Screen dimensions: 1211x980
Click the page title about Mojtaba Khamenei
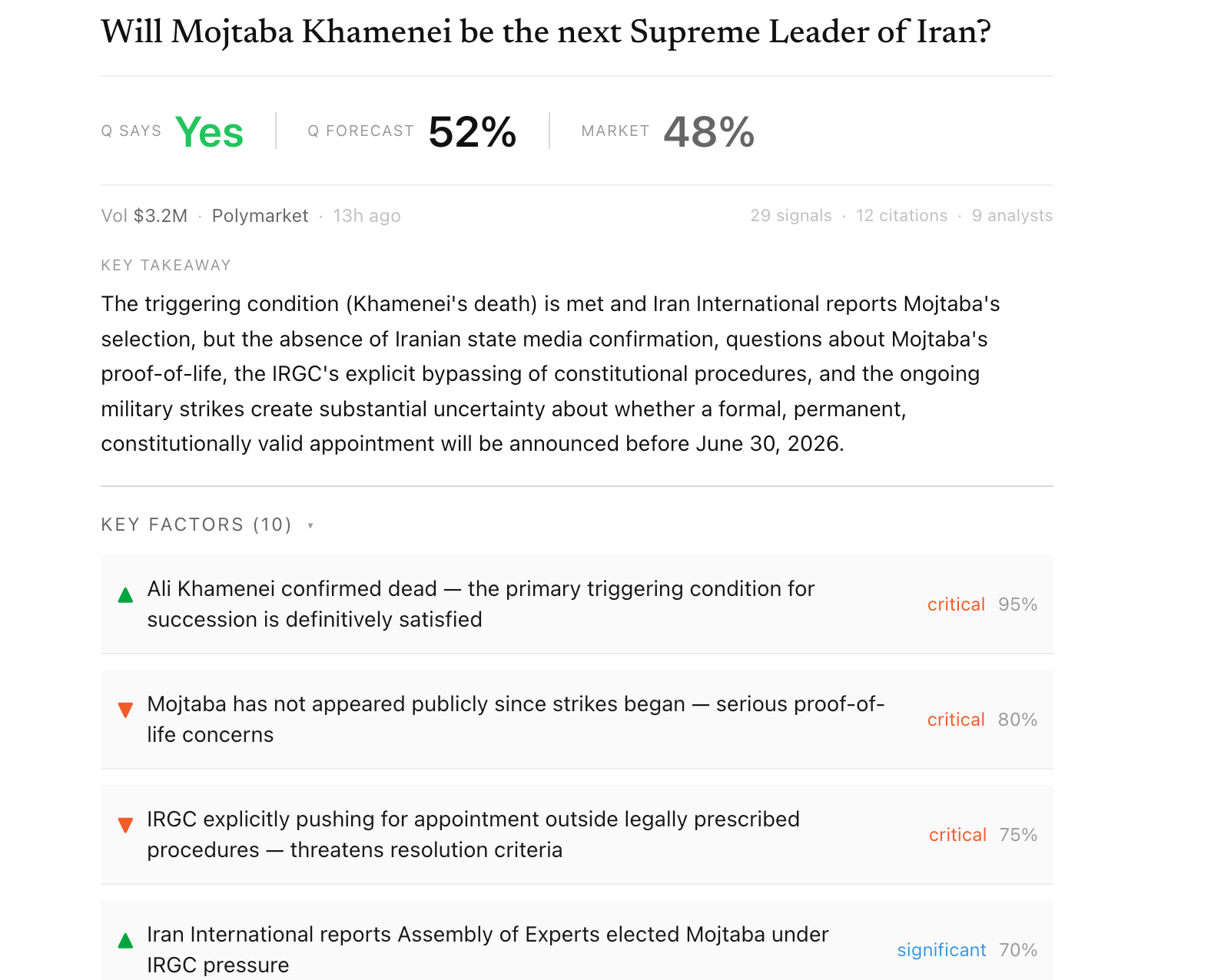coord(546,32)
